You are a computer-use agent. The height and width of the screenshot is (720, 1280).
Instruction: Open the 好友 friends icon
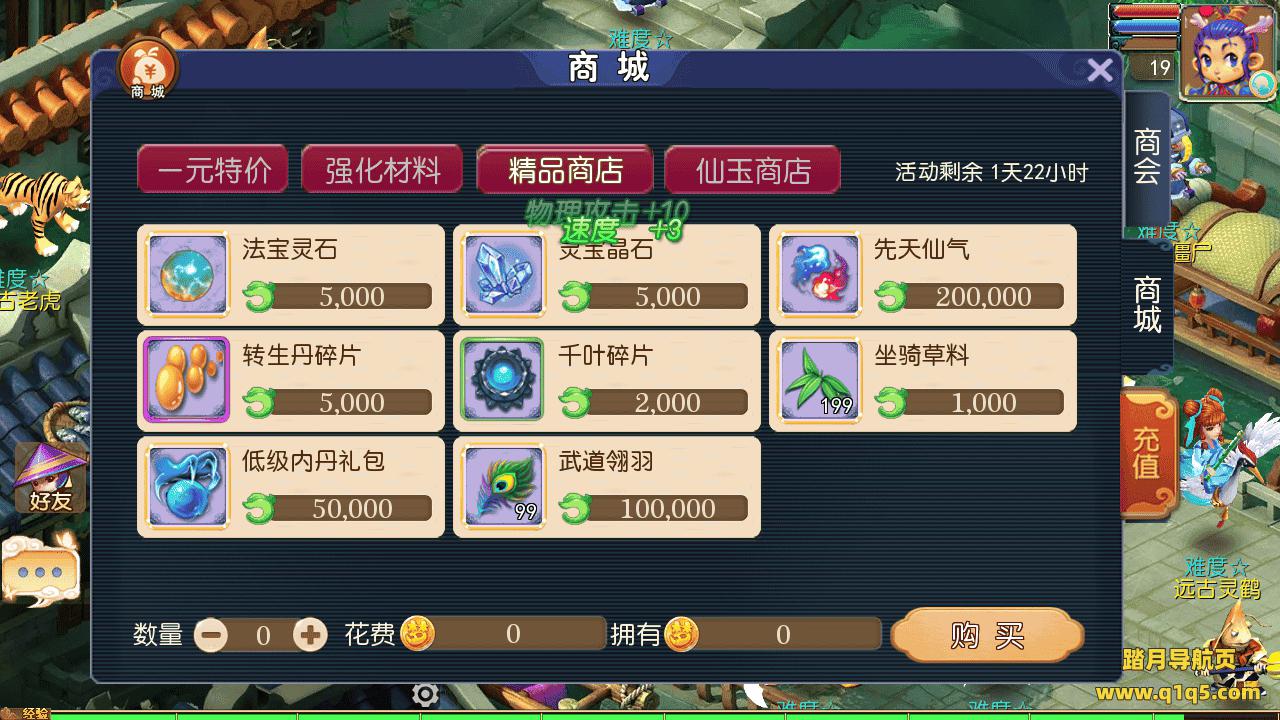pos(49,478)
